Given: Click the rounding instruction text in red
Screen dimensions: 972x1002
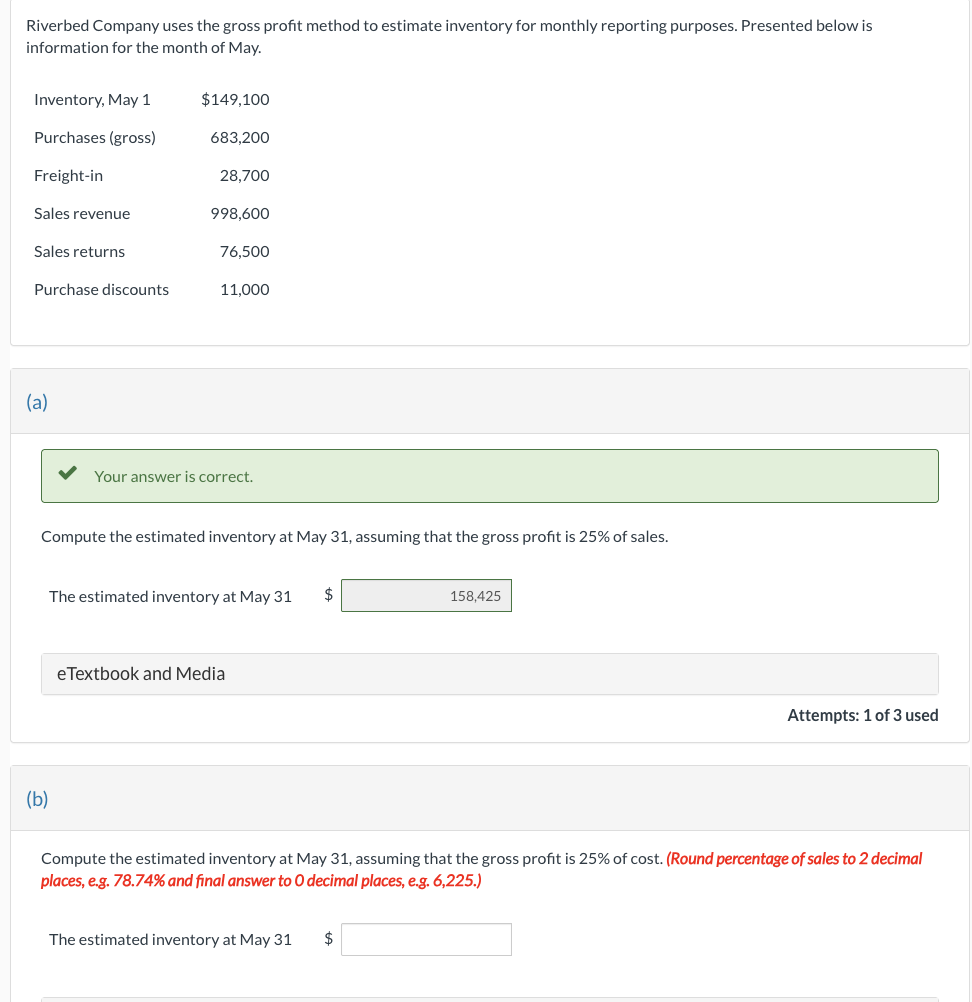Looking at the screenshot, I should (x=482, y=869).
